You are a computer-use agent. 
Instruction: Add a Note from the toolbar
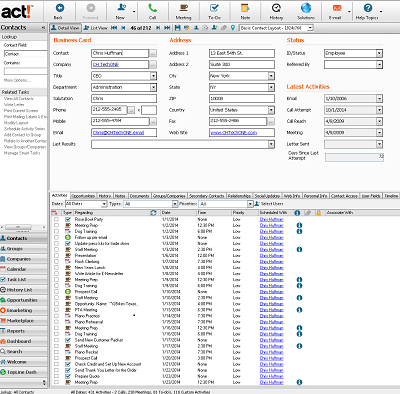click(x=245, y=8)
